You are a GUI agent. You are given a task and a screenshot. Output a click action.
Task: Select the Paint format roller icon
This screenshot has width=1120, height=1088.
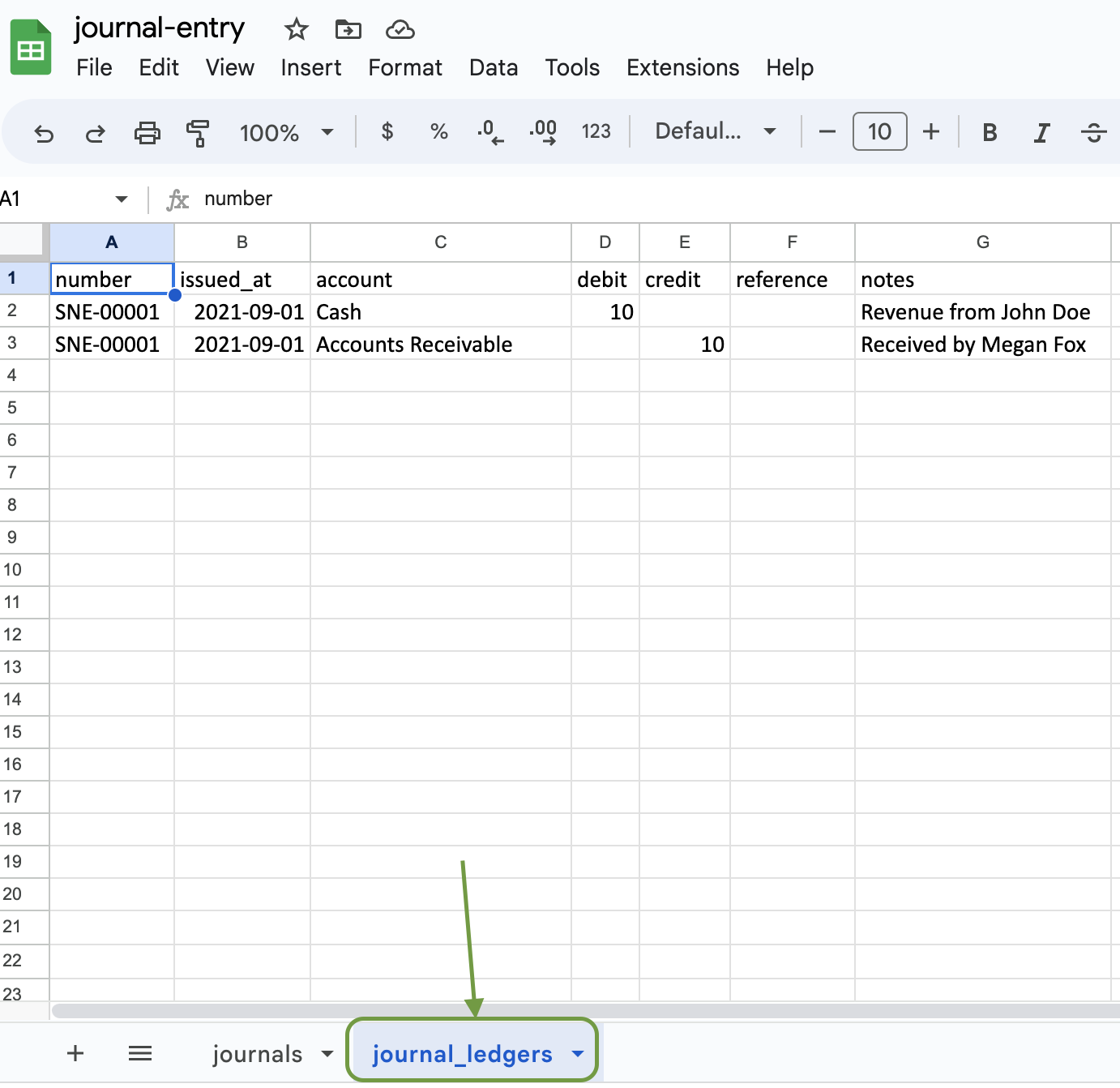tap(198, 132)
